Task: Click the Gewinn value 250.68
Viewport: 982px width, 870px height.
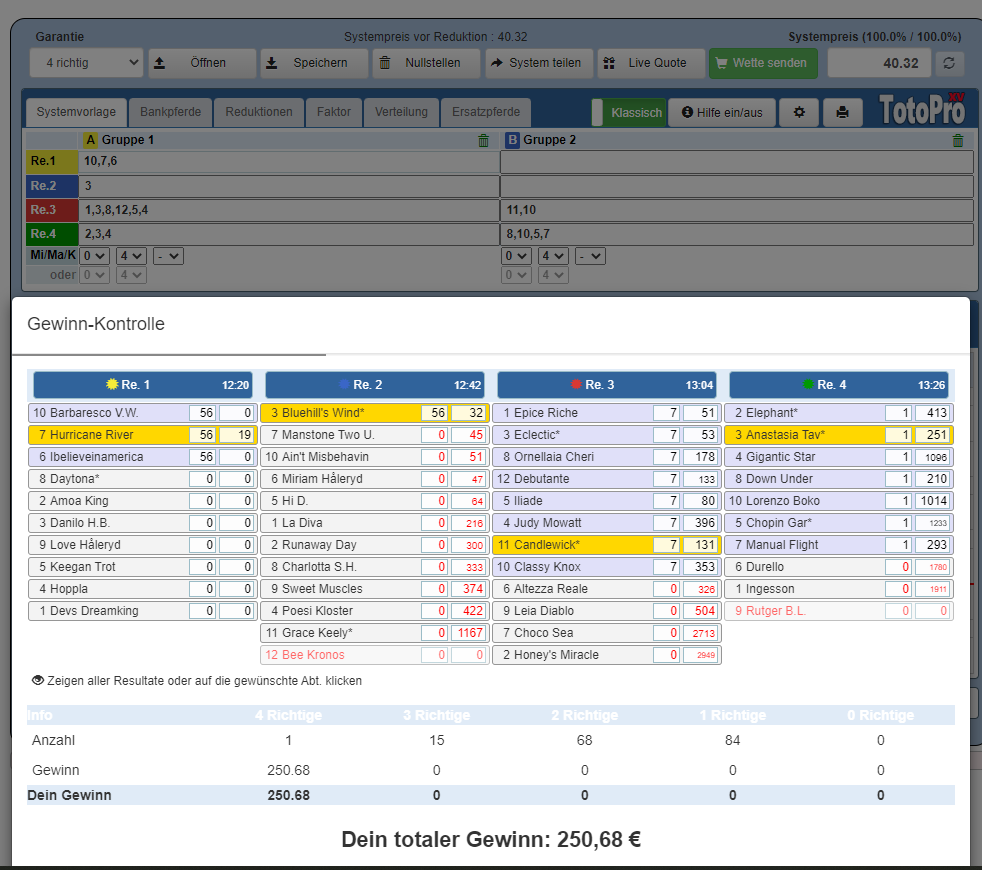Action: tap(288, 770)
